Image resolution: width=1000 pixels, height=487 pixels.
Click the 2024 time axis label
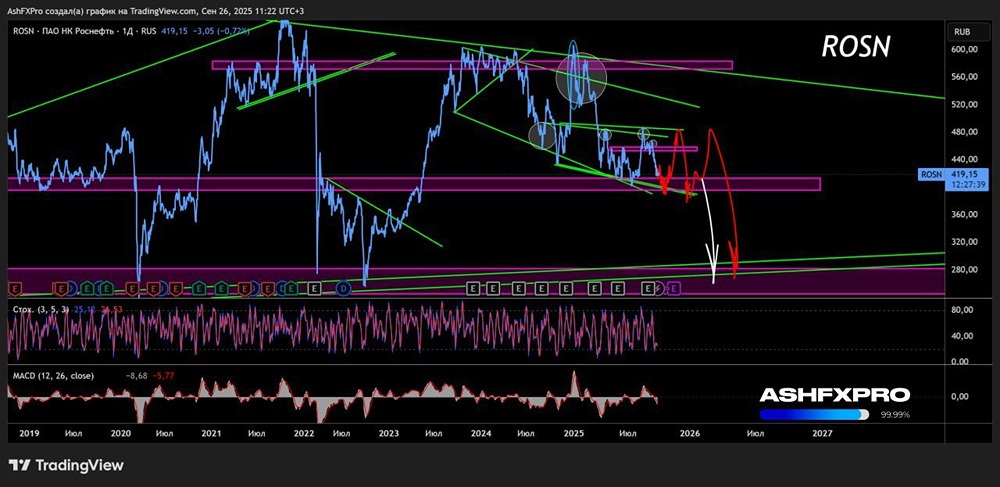tap(481, 433)
